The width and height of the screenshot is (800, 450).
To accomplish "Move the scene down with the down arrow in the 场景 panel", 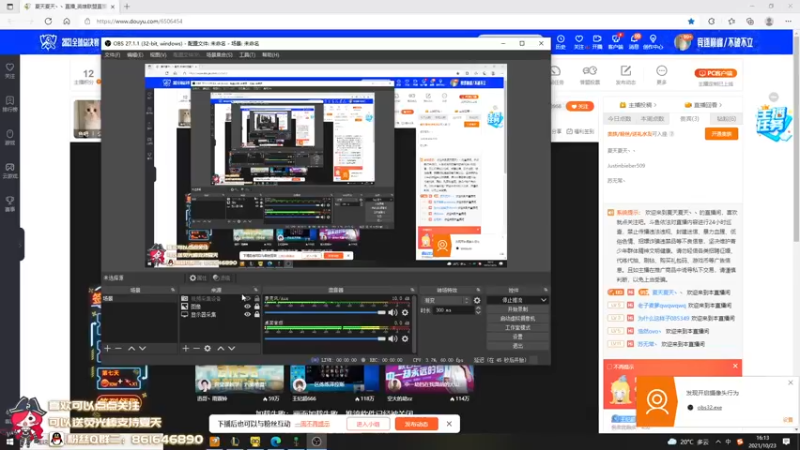I will coord(142,348).
